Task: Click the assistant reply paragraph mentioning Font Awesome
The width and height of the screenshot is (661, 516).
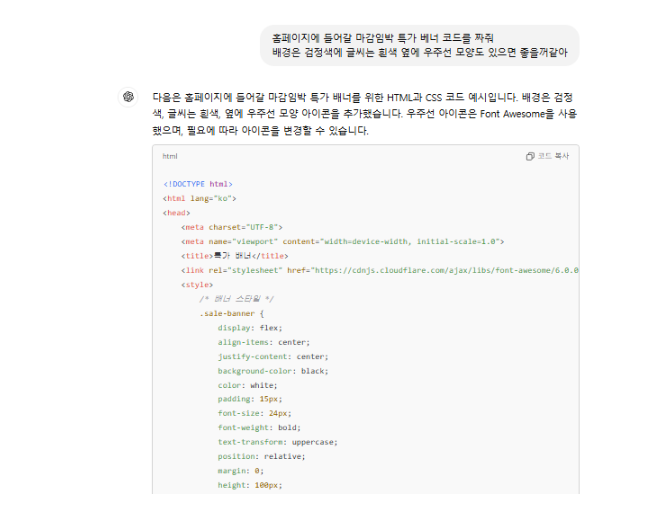Action: (365, 114)
